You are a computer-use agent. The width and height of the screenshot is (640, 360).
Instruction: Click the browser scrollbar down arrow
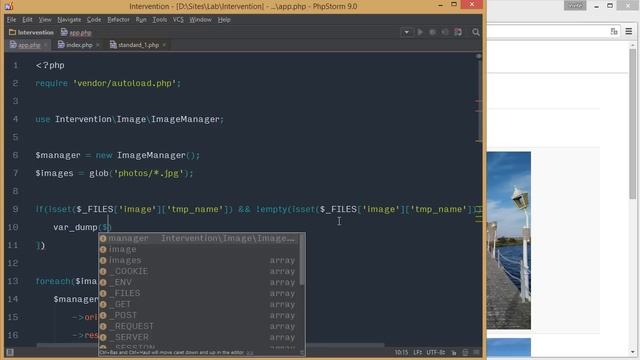(633, 352)
